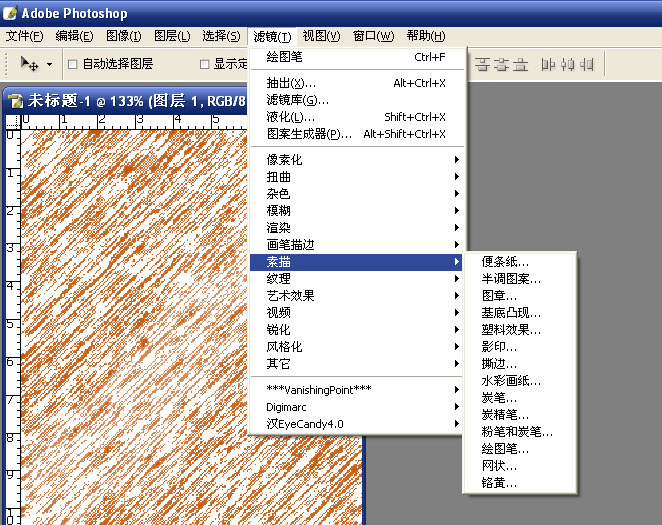
Task: Expand the 汉EyeCandy4.0 plugin submenu
Action: pos(357,424)
